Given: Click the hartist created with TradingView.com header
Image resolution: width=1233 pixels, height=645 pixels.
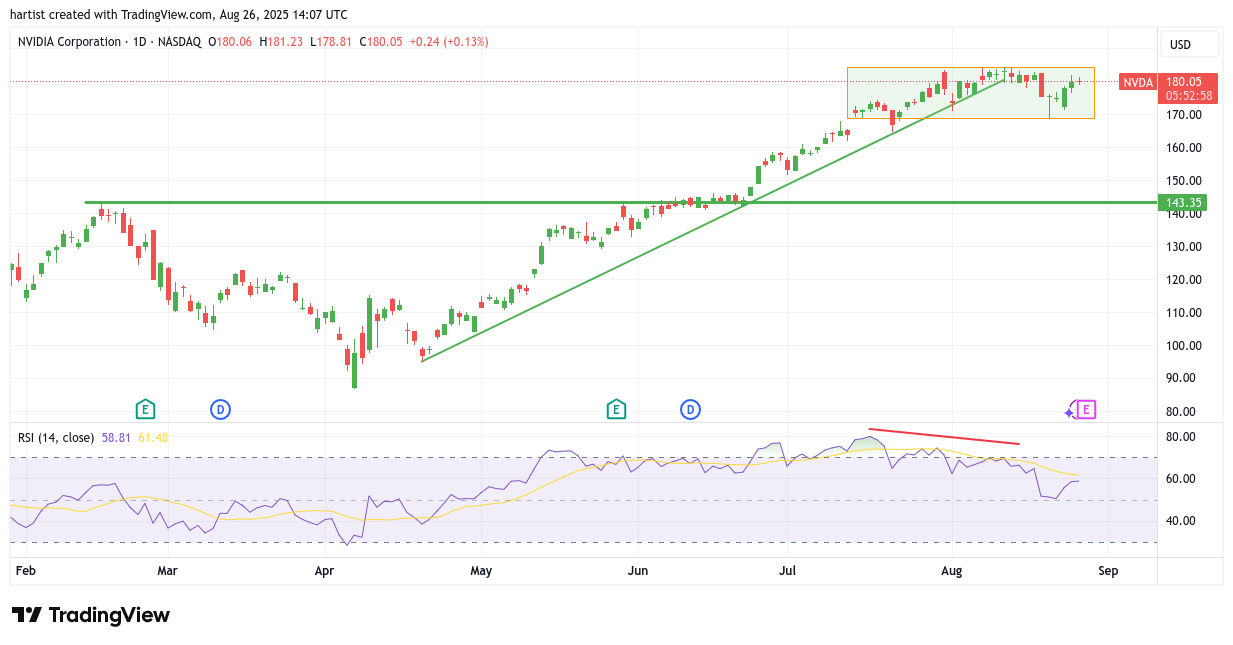Looking at the screenshot, I should (179, 14).
